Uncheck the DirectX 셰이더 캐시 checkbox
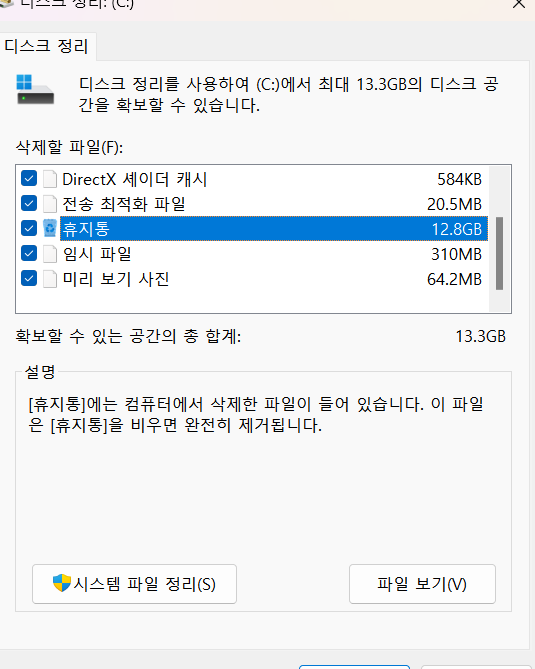Image resolution: width=535 pixels, height=669 pixels. pos(29,178)
